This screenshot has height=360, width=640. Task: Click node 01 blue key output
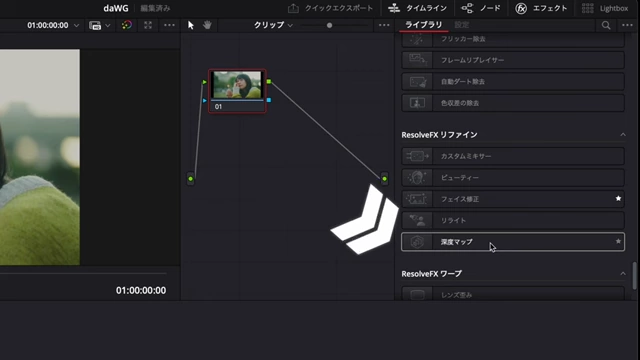coord(269,100)
